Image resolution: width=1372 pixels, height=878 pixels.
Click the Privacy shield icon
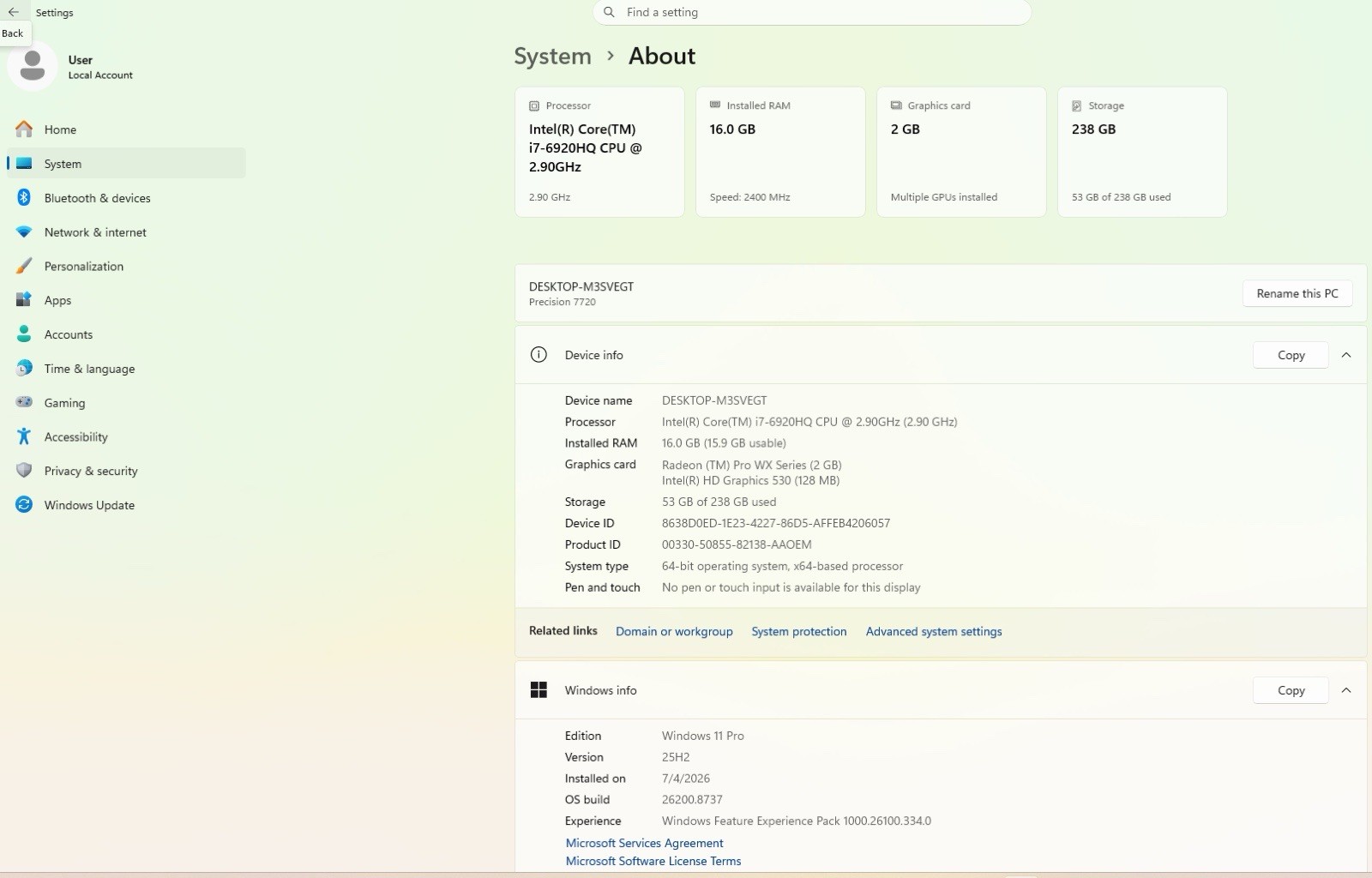24,471
